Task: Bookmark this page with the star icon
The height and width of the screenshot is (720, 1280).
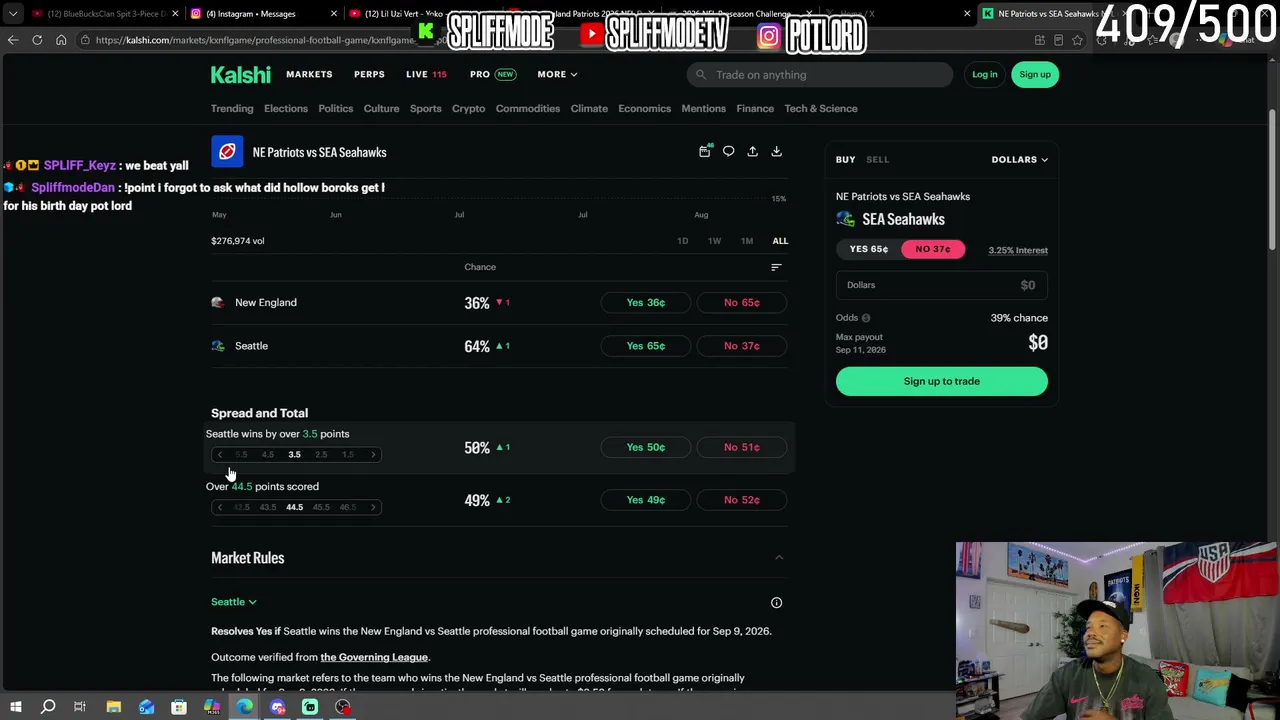Action: pyautogui.click(x=1077, y=40)
